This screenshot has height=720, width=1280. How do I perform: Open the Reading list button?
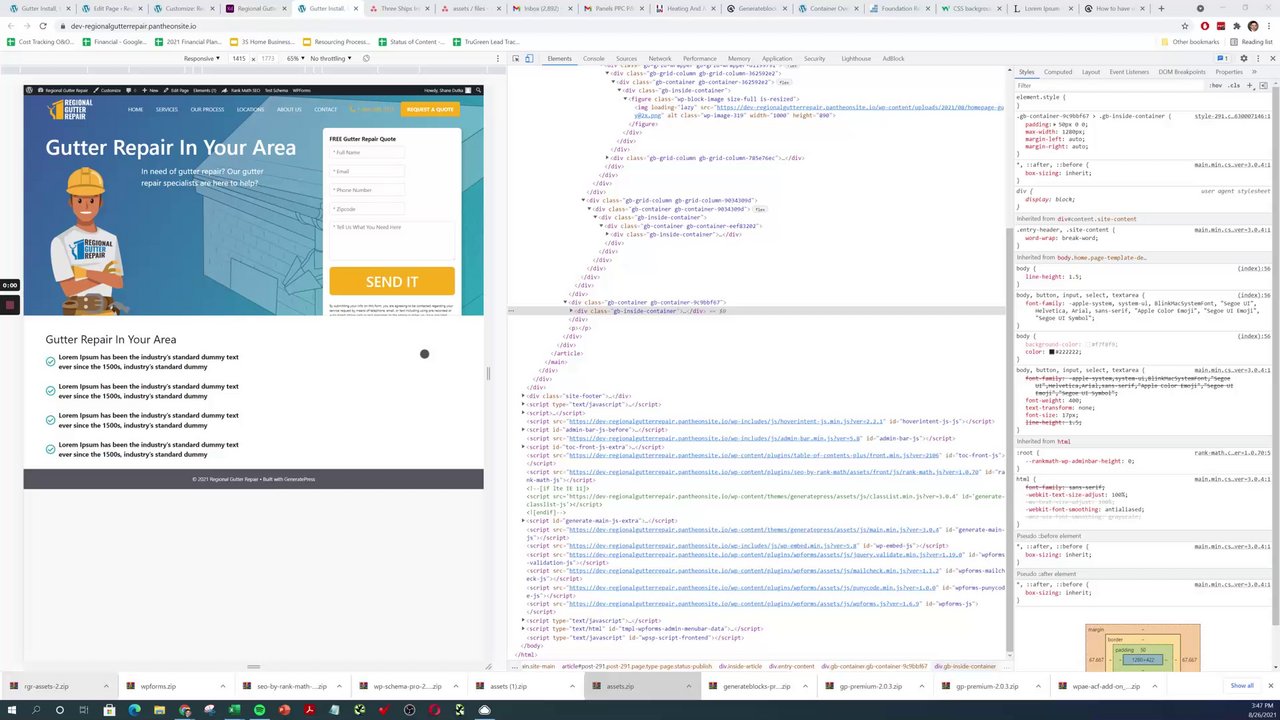pyautogui.click(x=1252, y=42)
